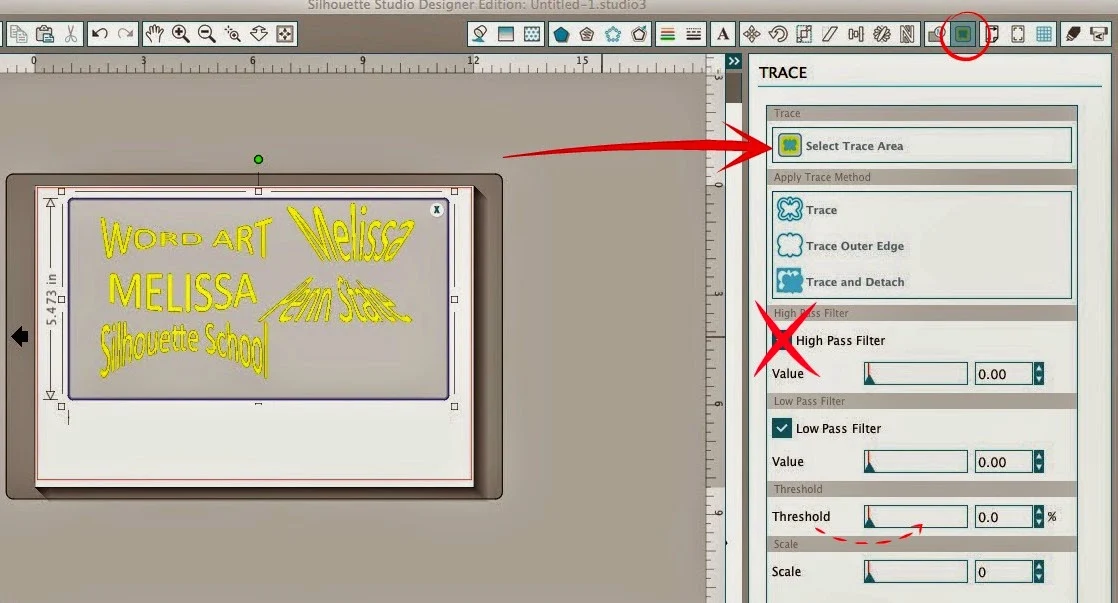Open the Grid settings icon
Viewport: 1118px width, 603px height.
pos(1044,34)
